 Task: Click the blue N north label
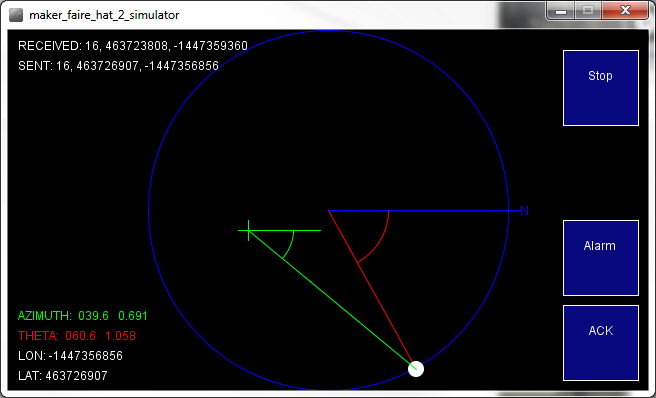(x=525, y=211)
